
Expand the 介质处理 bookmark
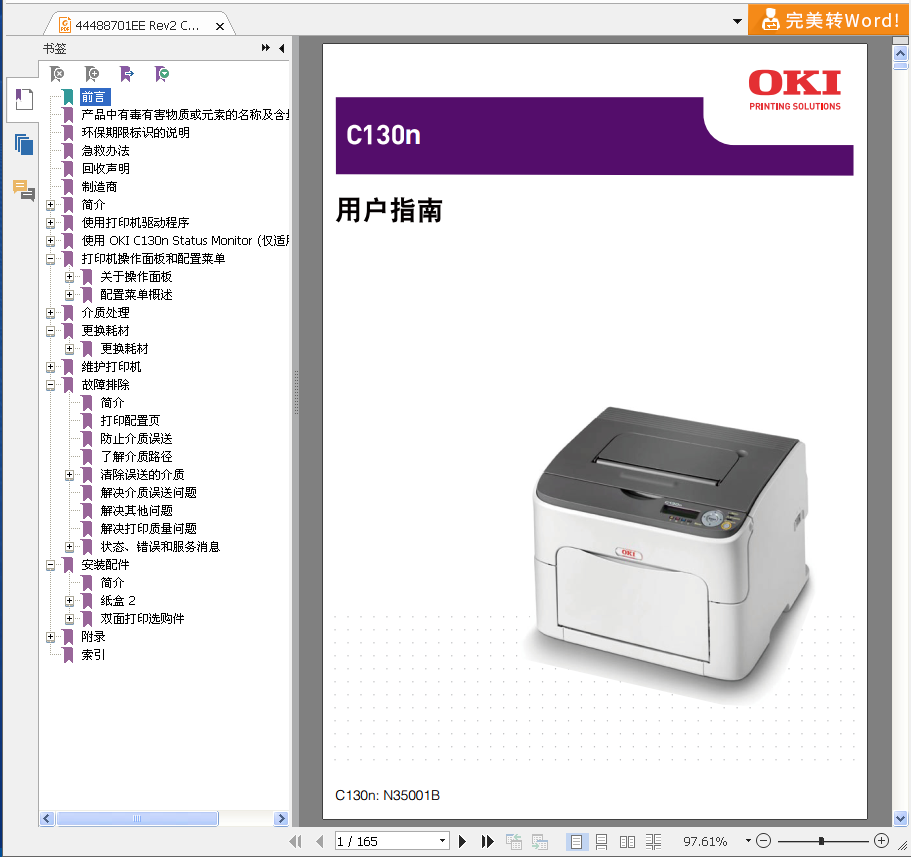click(x=51, y=313)
